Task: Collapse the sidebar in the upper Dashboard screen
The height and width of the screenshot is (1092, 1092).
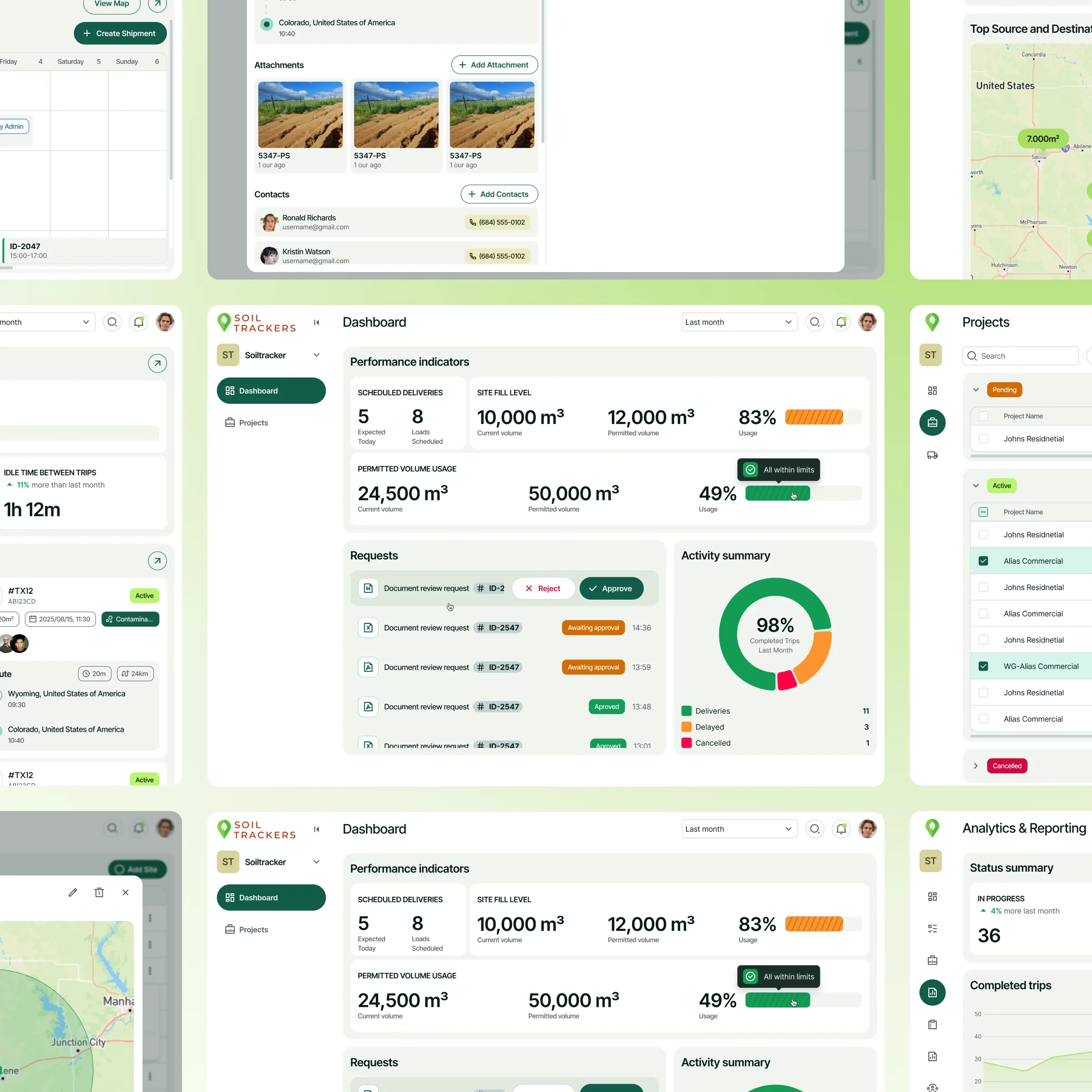Action: pyautogui.click(x=317, y=322)
